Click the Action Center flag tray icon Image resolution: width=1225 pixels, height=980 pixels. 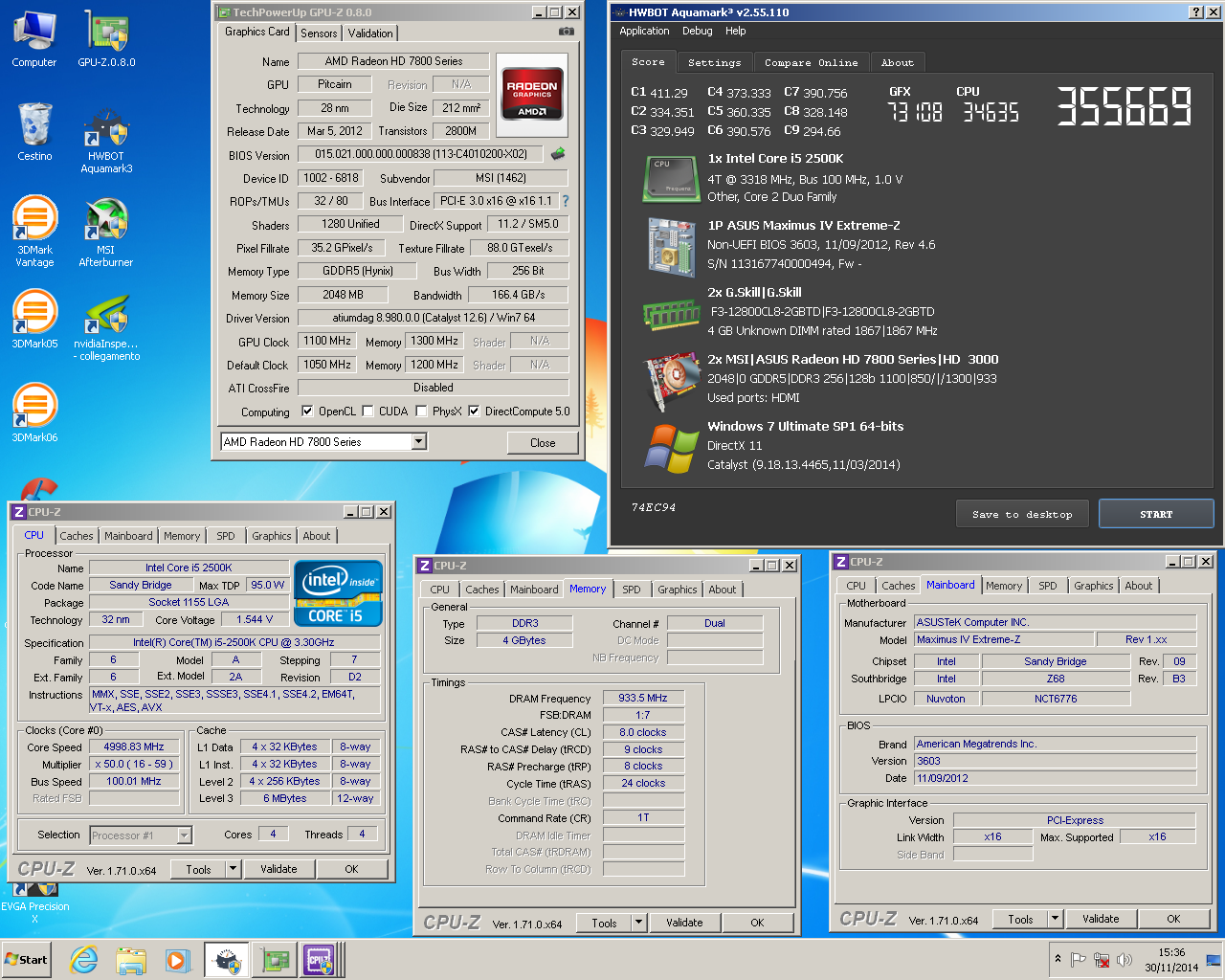coord(1079,960)
